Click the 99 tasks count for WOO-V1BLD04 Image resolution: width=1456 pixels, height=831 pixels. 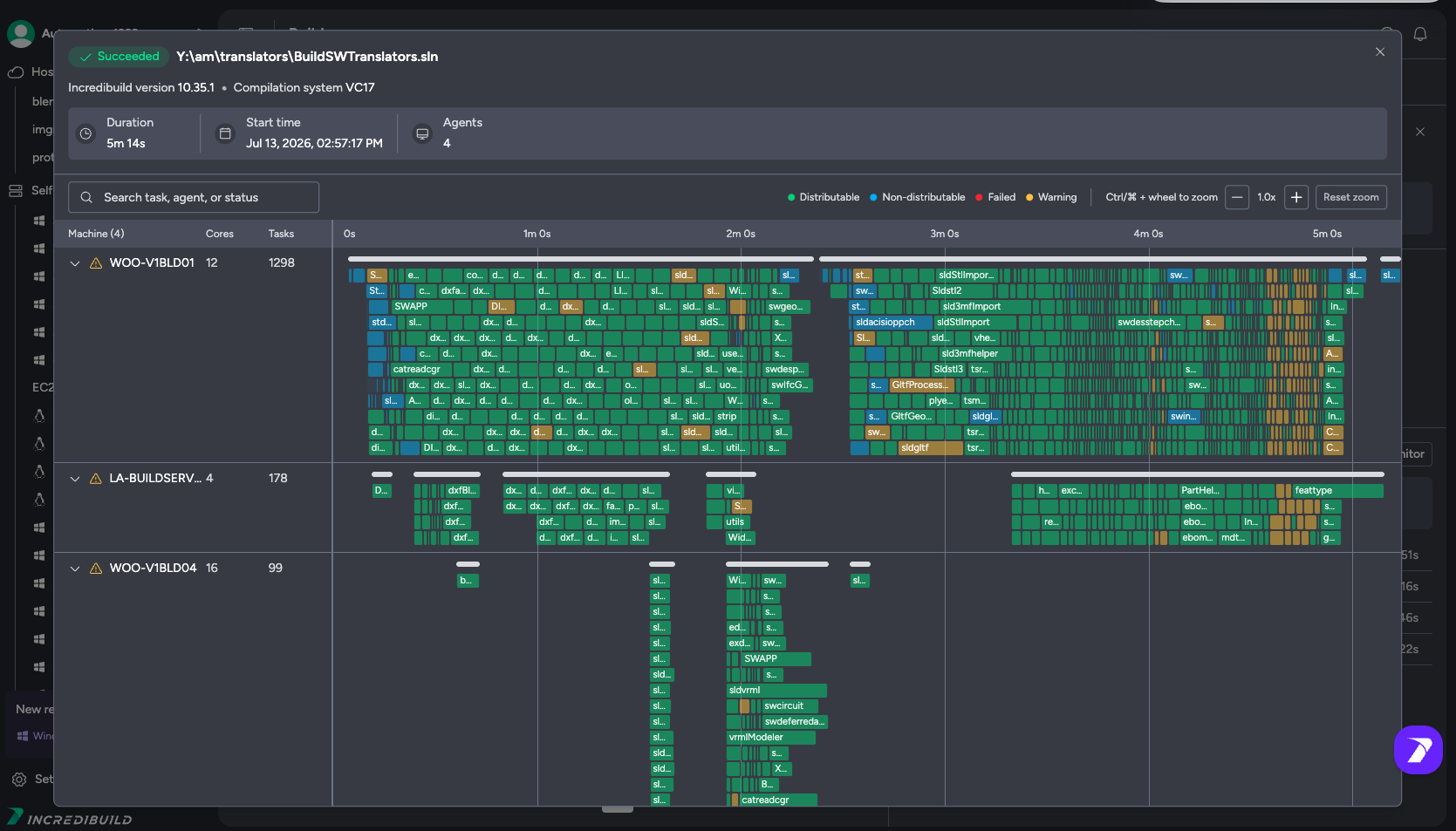point(276,569)
